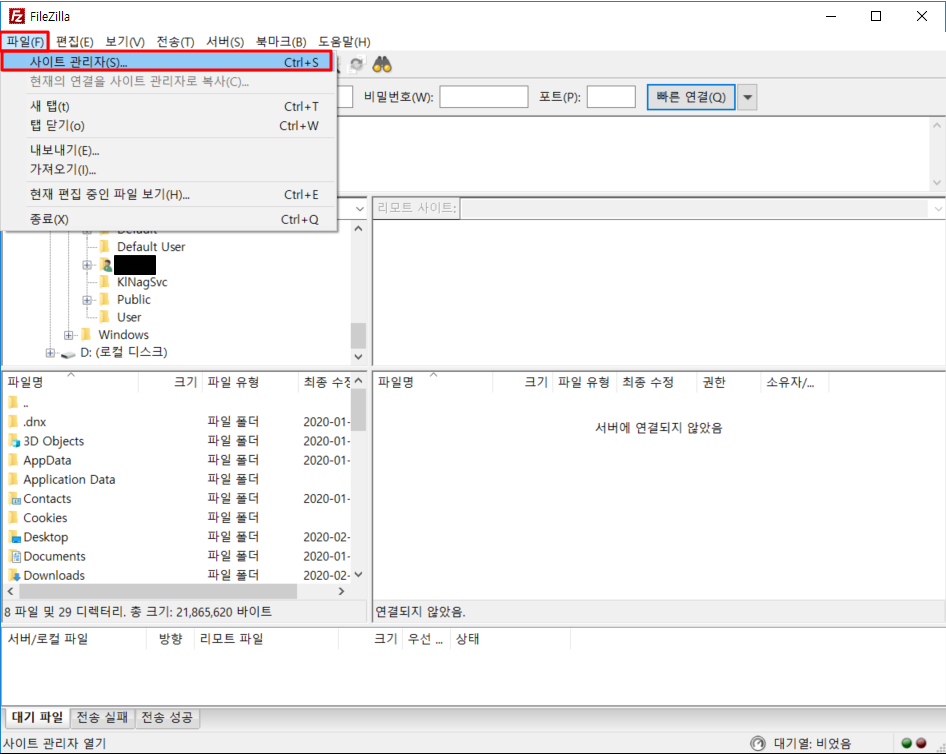Open the 보기(V) menu
The height and width of the screenshot is (754, 946).
[125, 42]
